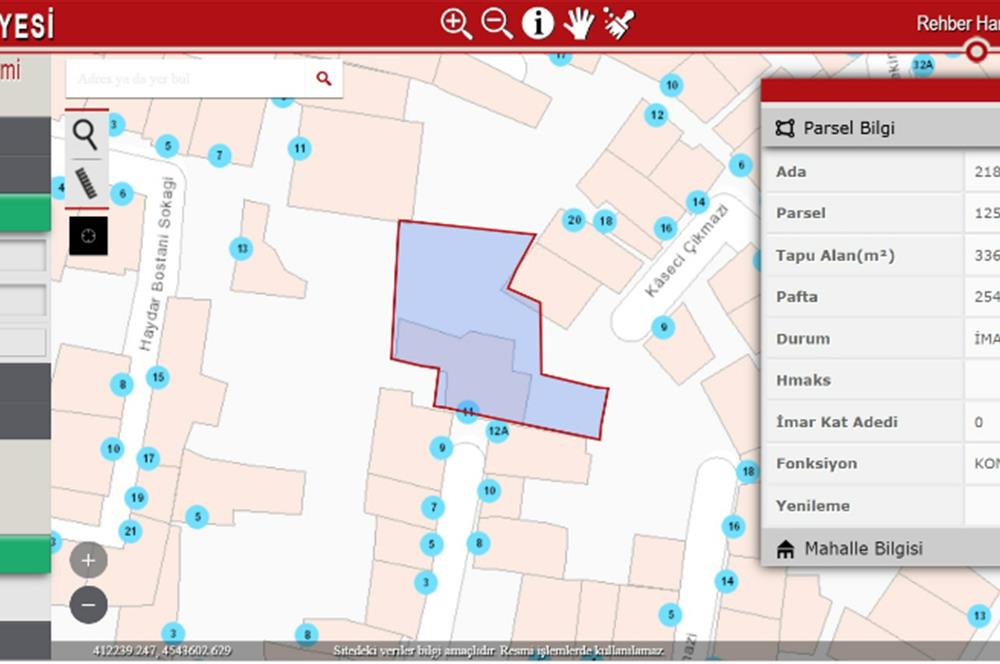Select the zoom in magnifier tool in top toolbar
The image size is (1000, 664).
coord(456,24)
